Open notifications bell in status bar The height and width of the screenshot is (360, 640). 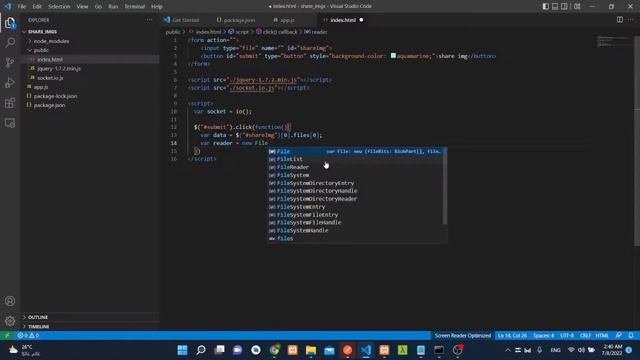[631, 335]
